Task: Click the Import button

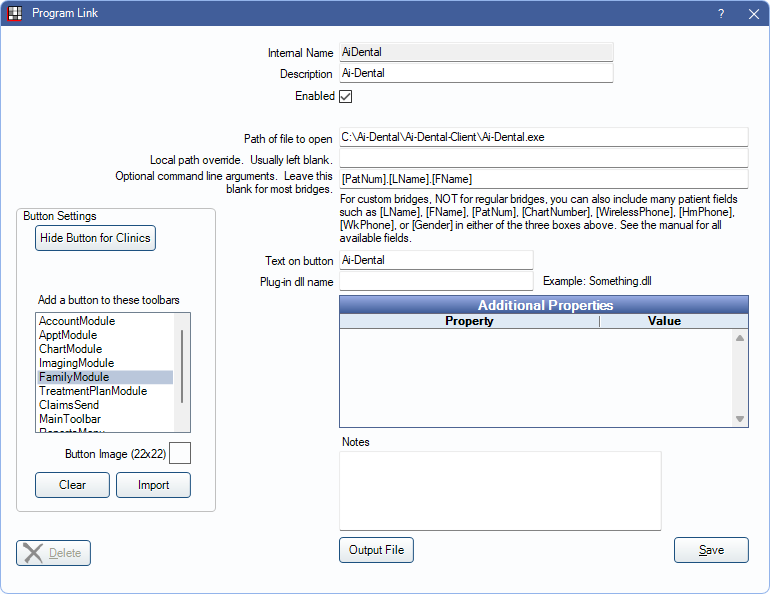Action: [x=153, y=485]
